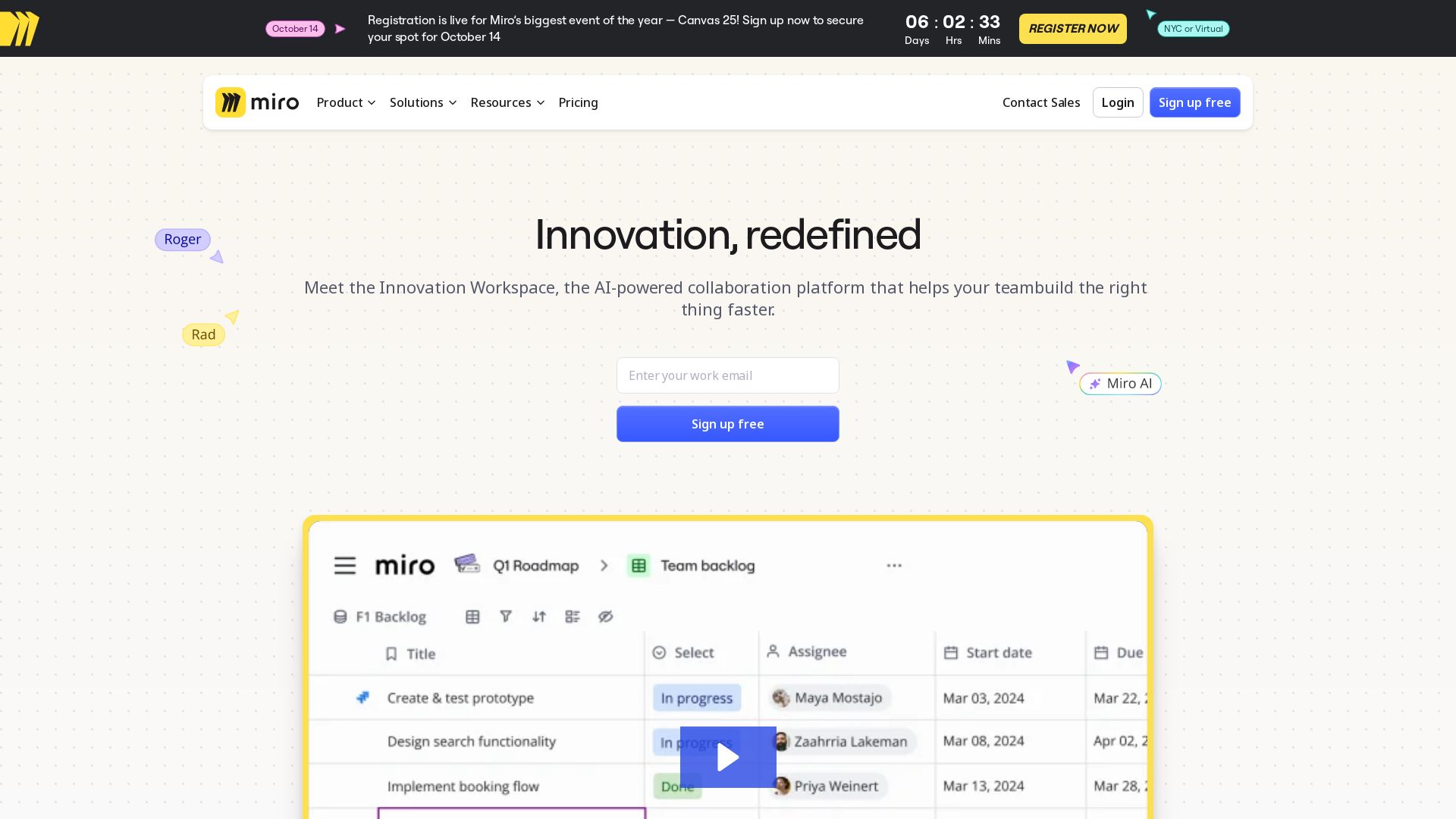Toggle the hidden fields eye icon
The image size is (1456, 819).
pos(605,617)
